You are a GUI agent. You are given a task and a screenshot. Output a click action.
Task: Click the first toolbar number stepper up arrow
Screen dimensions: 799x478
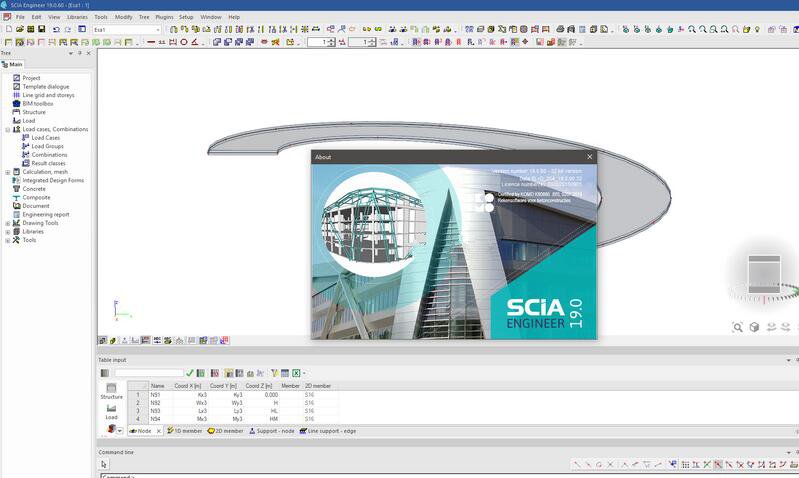[x=332, y=40]
